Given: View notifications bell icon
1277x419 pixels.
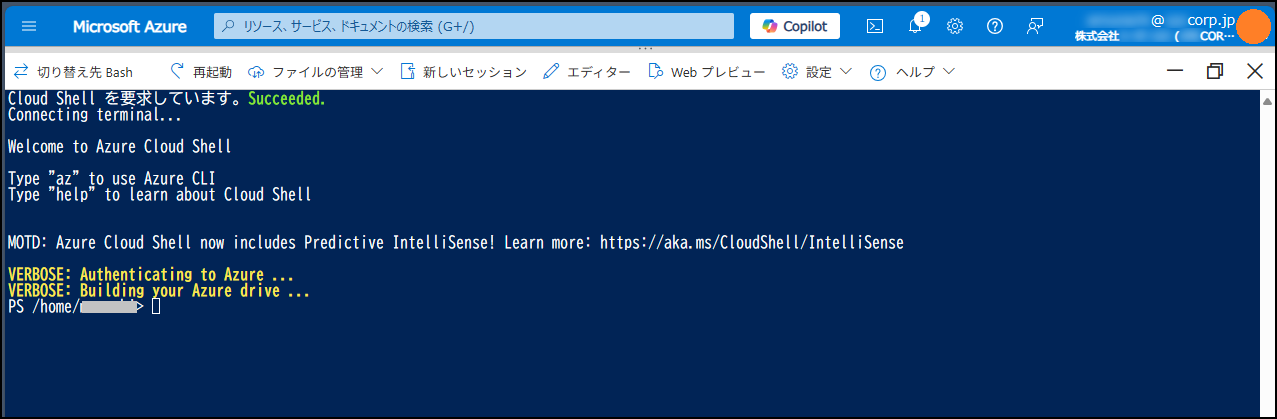Looking at the screenshot, I should [916, 25].
